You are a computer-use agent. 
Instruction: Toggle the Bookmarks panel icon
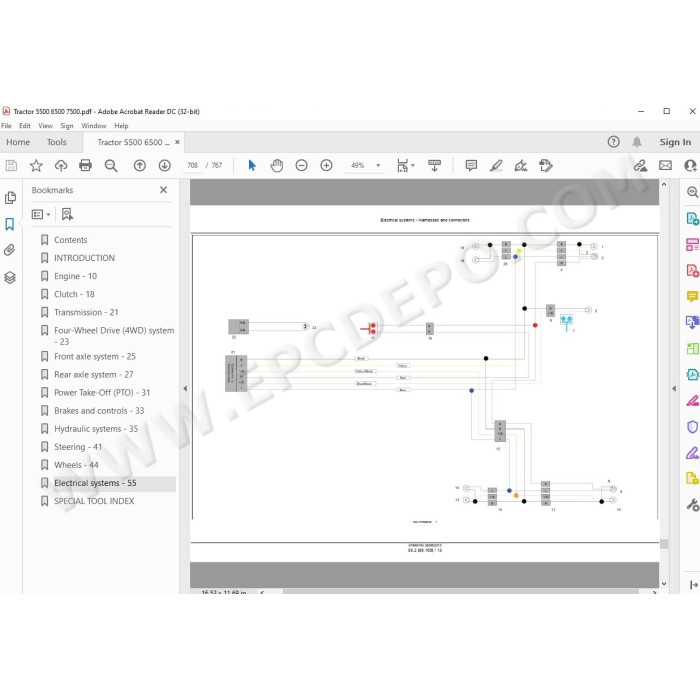coord(9,224)
